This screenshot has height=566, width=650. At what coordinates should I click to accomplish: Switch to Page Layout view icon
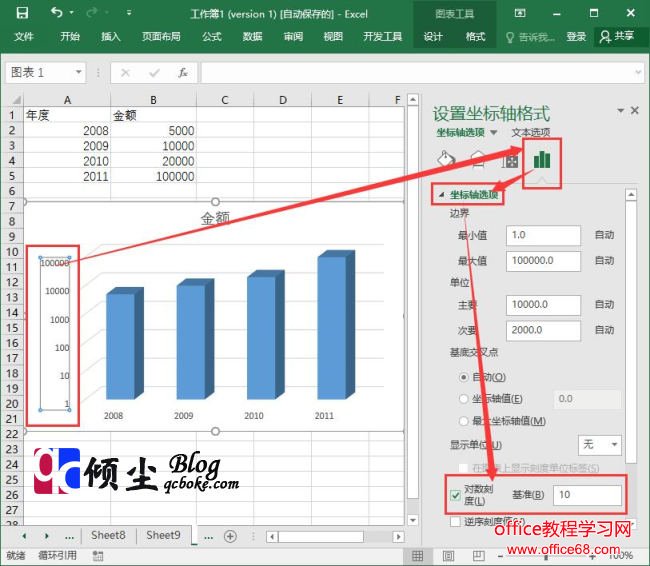tap(448, 556)
